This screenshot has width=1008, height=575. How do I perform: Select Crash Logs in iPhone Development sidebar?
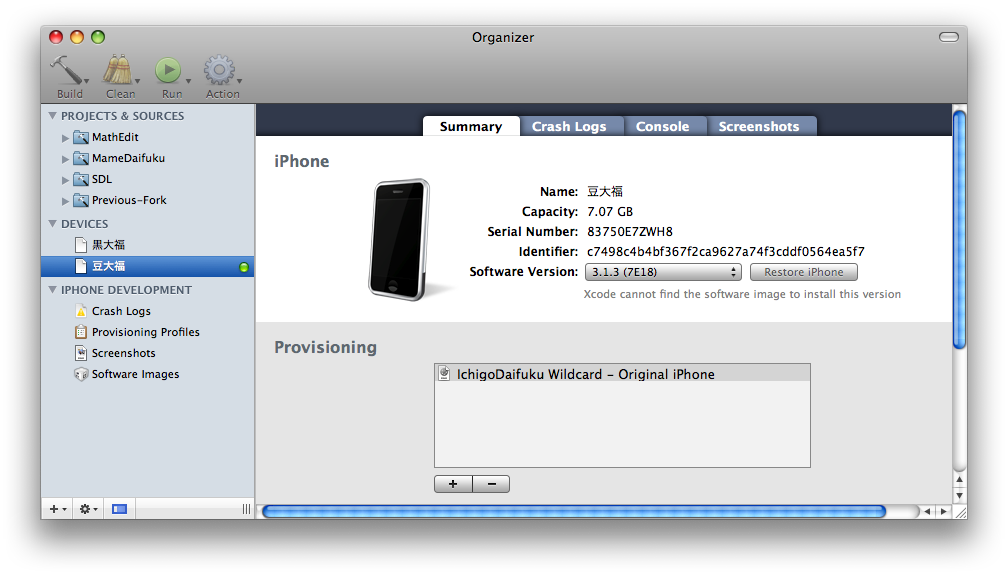[x=121, y=311]
